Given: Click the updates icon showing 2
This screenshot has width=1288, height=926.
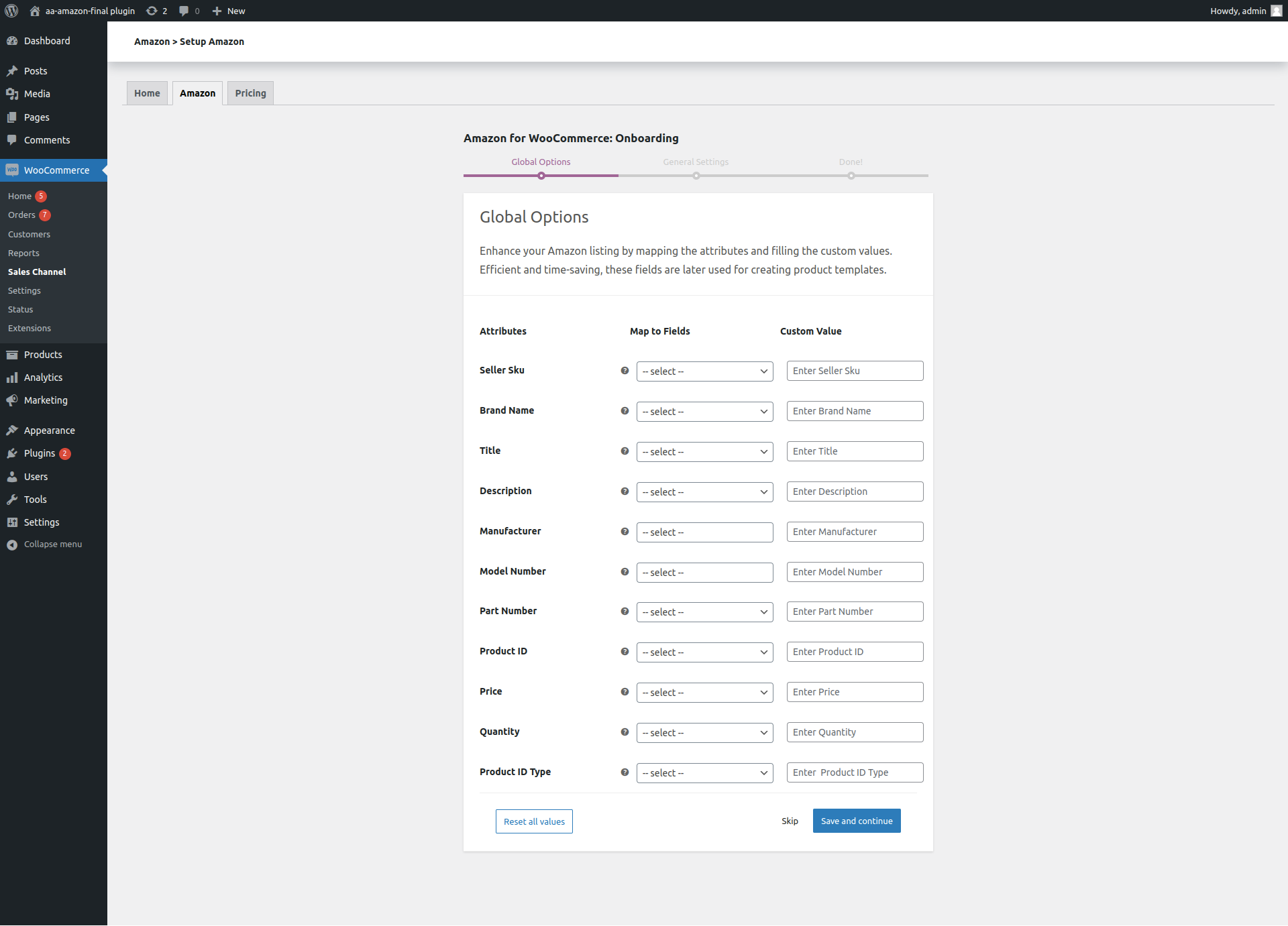Looking at the screenshot, I should coord(152,11).
